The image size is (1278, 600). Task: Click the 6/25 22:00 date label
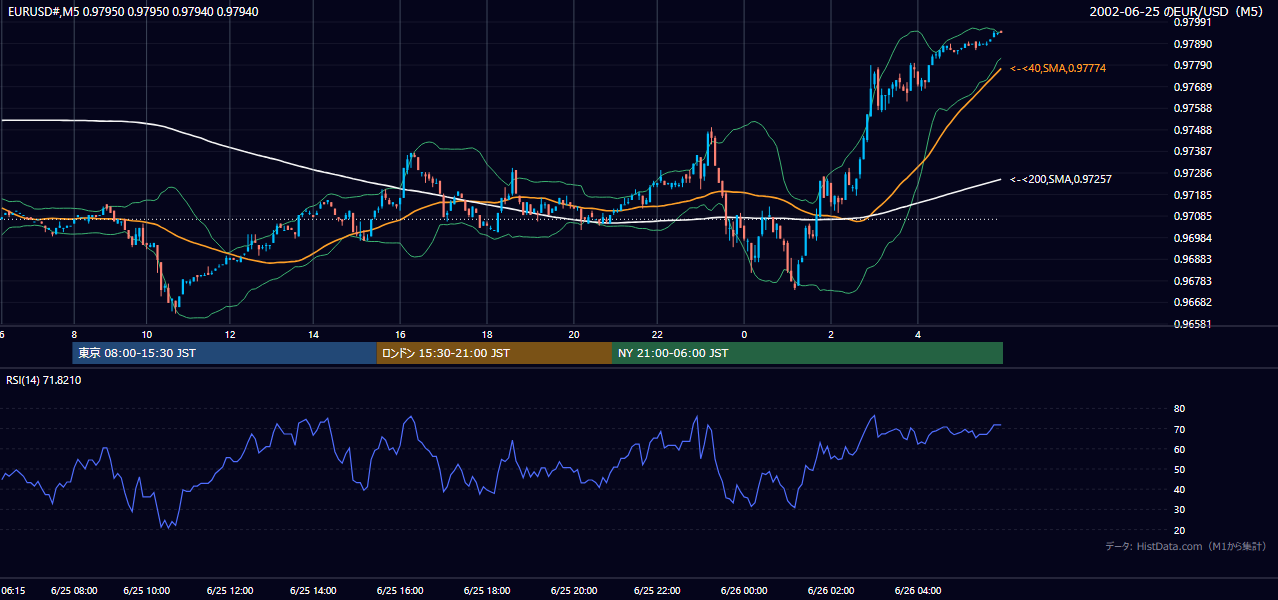pos(658,591)
